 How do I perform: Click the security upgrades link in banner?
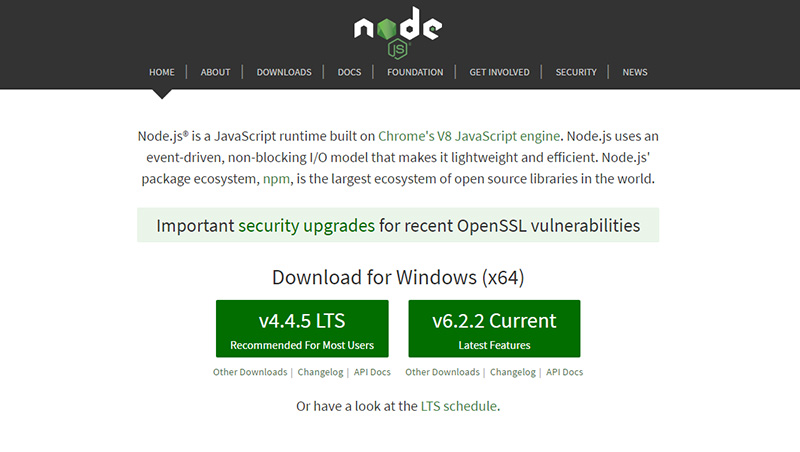[307, 225]
